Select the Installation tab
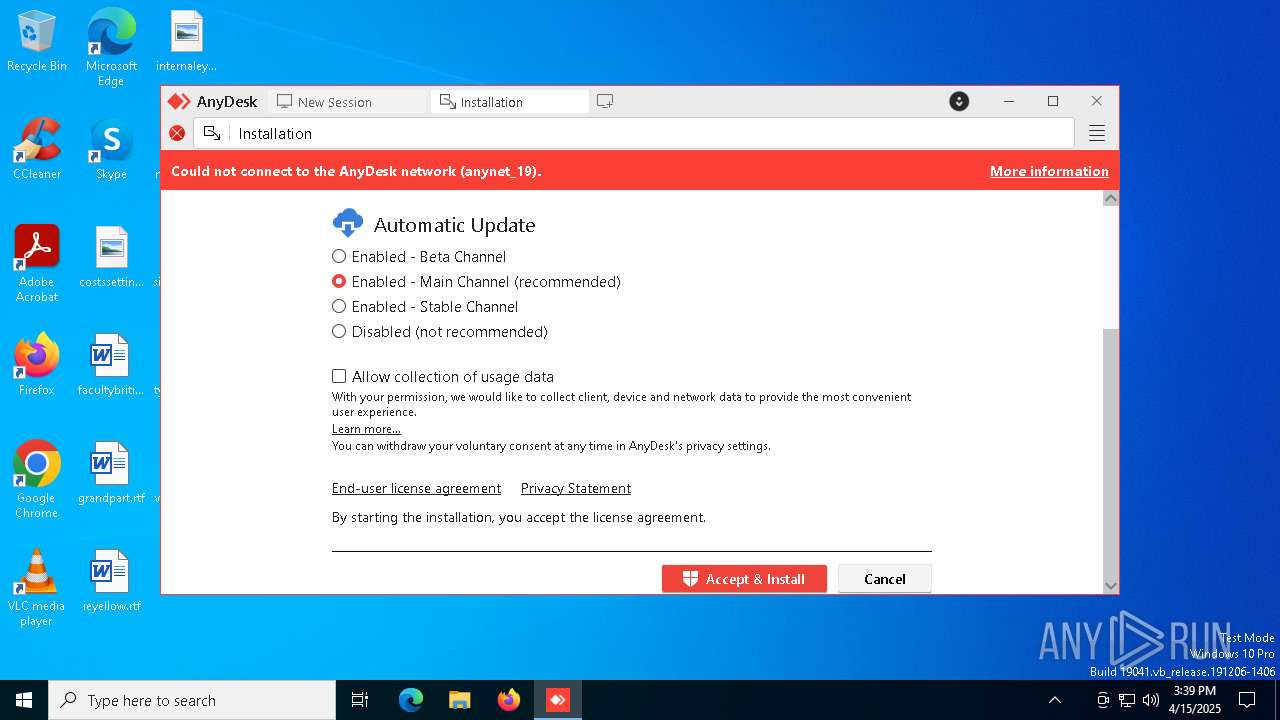The width and height of the screenshot is (1280, 720). click(509, 101)
